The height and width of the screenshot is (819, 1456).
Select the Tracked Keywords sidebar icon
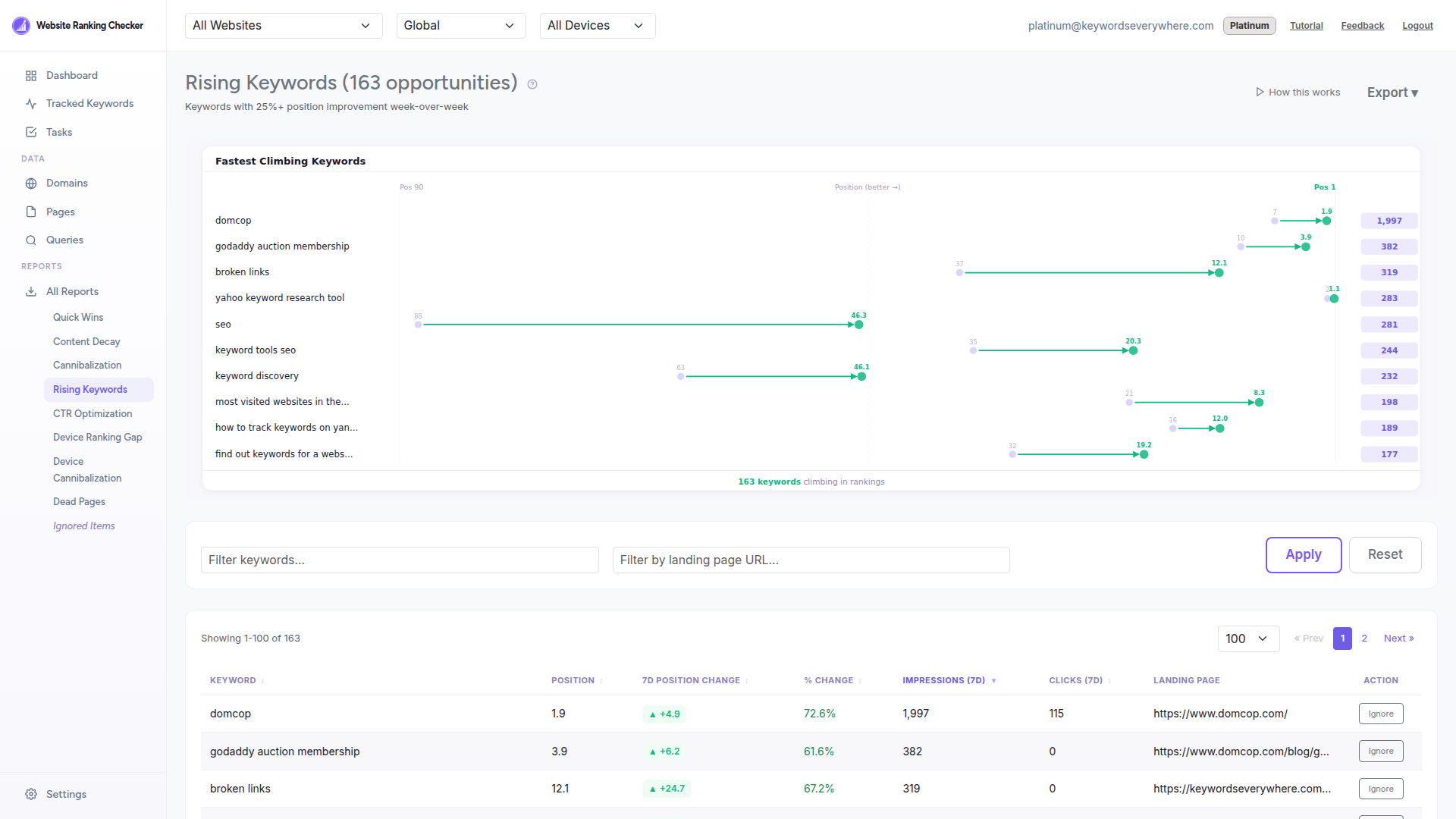point(30,103)
